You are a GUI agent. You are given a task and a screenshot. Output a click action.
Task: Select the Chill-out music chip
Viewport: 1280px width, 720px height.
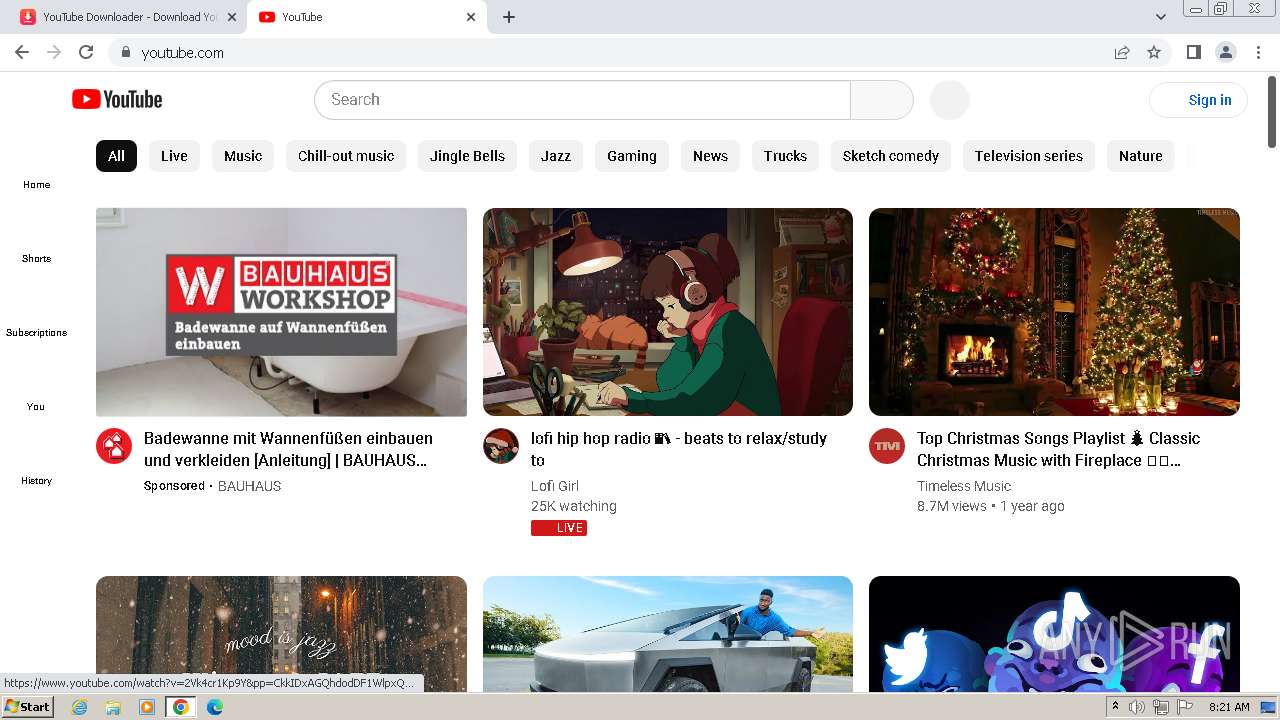click(x=346, y=156)
